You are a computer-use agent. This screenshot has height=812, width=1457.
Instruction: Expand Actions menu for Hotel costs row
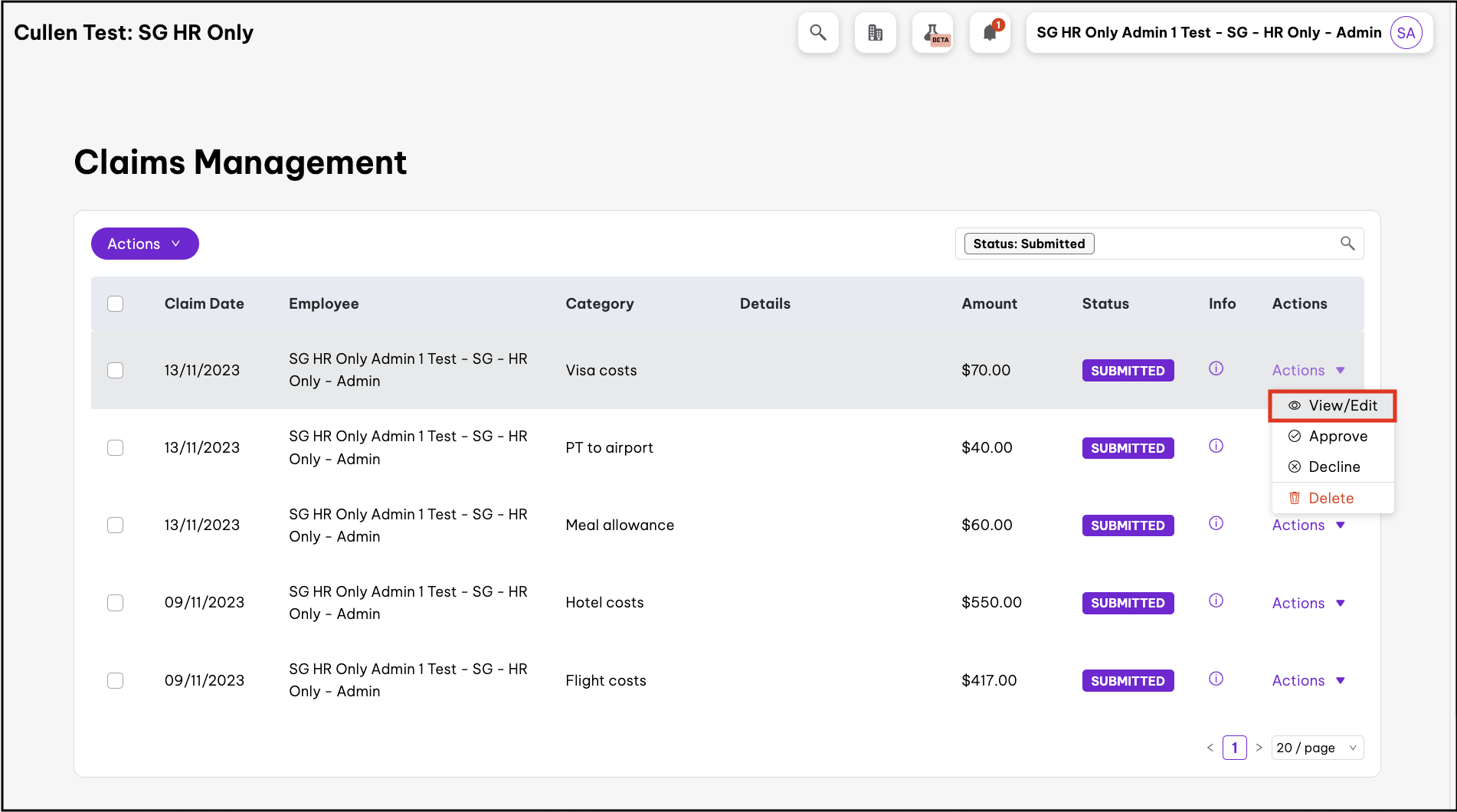[1308, 603]
